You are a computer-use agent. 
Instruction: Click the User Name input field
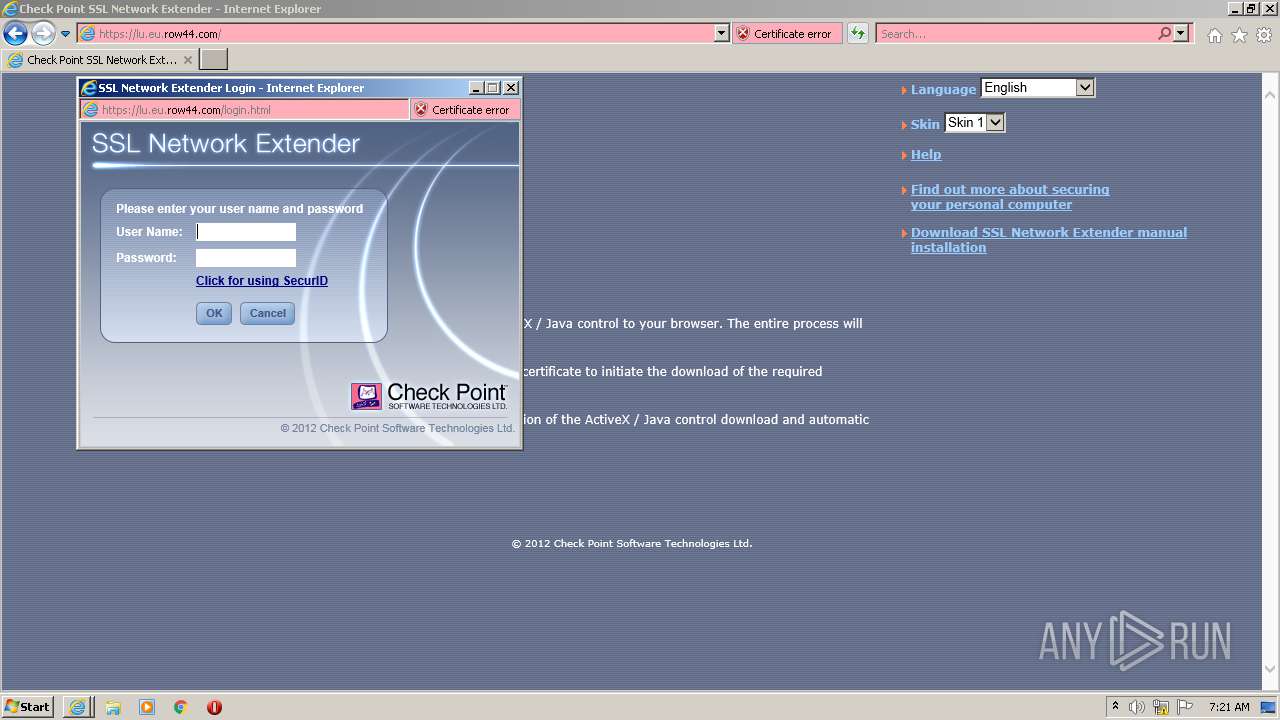click(x=246, y=232)
